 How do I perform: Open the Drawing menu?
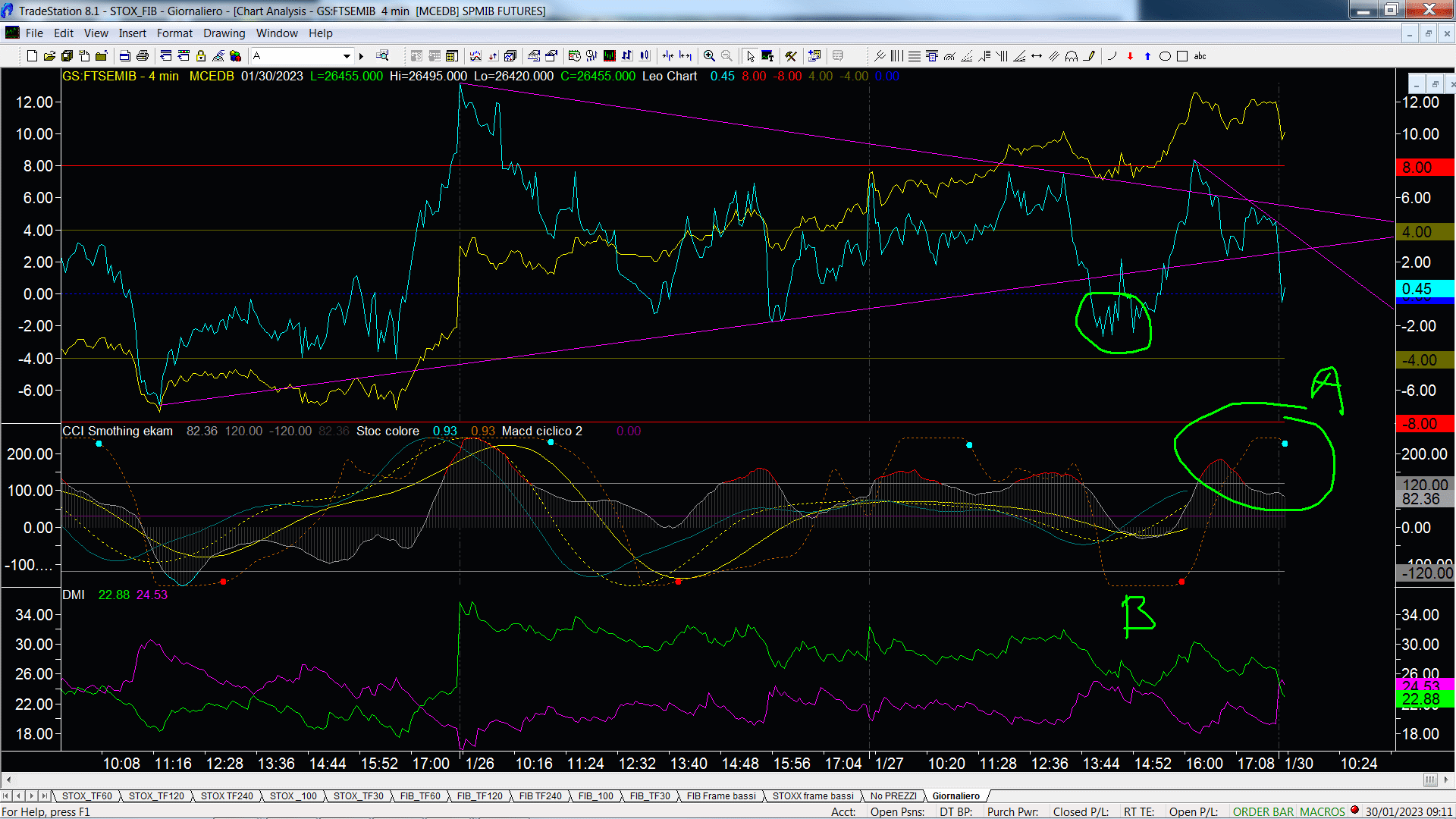click(x=224, y=33)
